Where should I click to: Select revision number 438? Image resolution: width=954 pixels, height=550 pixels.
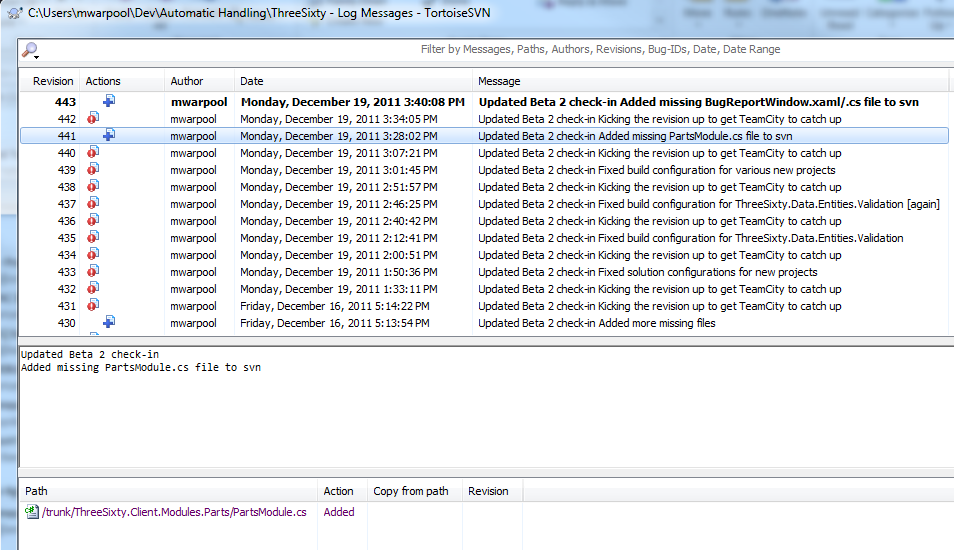tap(67, 187)
